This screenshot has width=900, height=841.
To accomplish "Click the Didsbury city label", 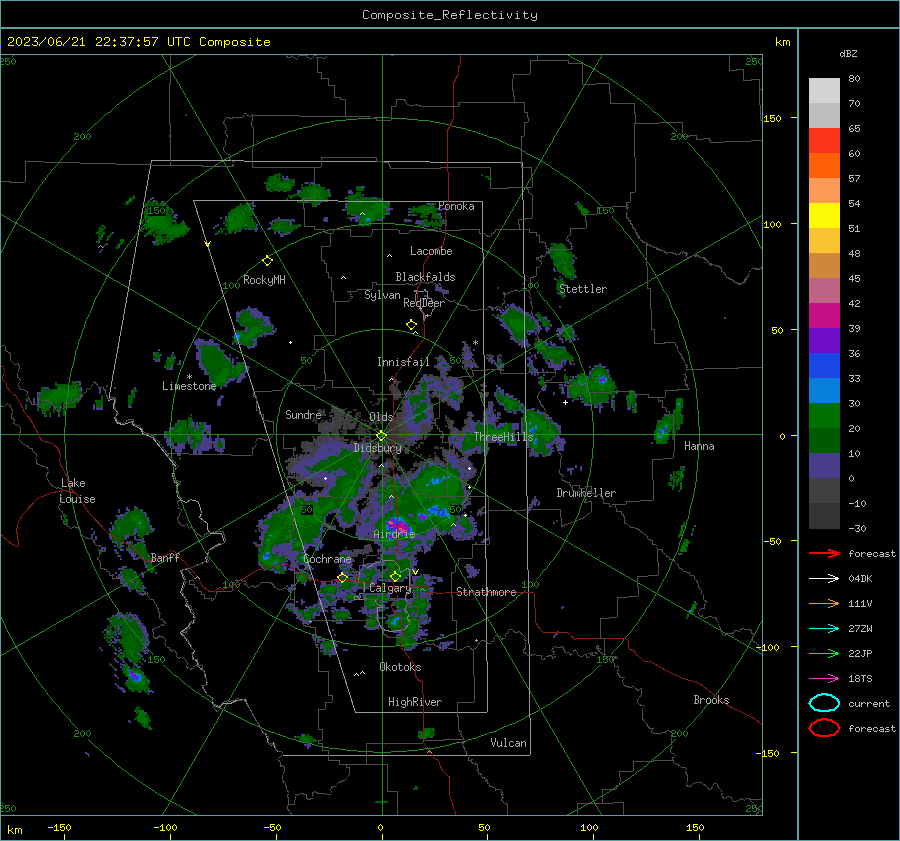I will [377, 448].
